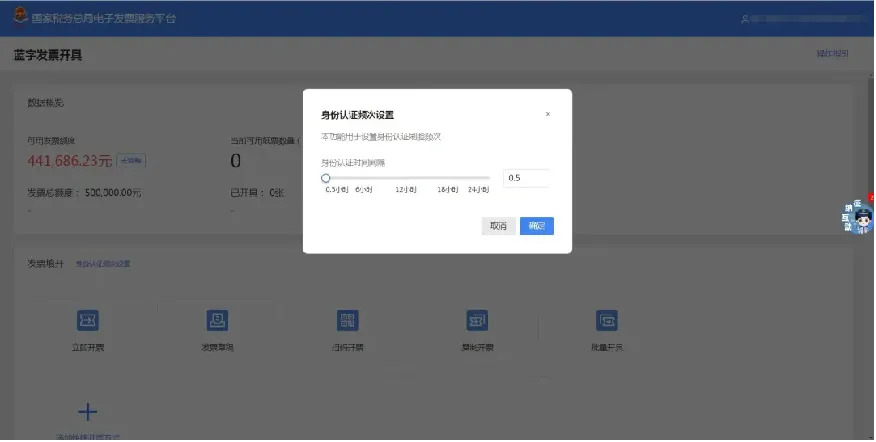
Task: Open the 批量开具 batch issue icon
Action: (x=607, y=320)
